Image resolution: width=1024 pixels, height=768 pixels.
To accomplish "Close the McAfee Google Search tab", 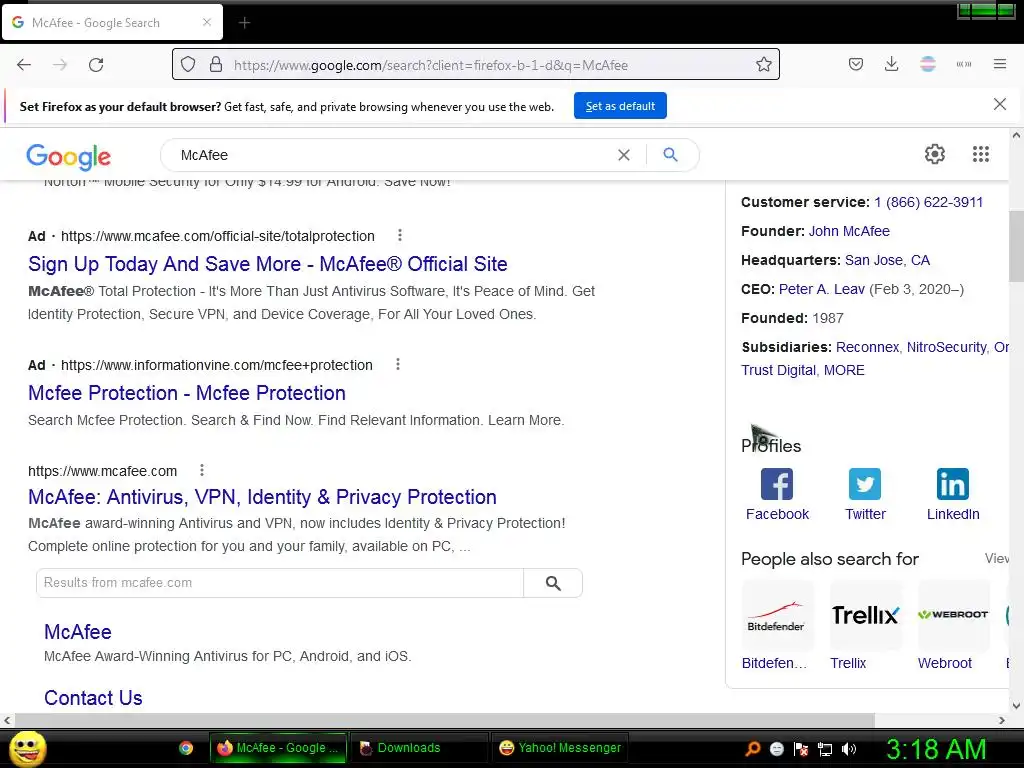I will click(207, 22).
